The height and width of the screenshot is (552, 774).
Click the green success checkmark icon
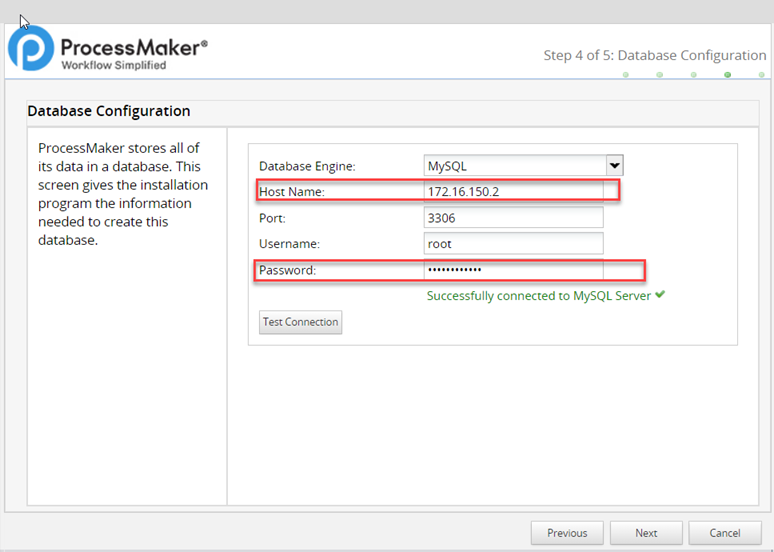point(660,295)
